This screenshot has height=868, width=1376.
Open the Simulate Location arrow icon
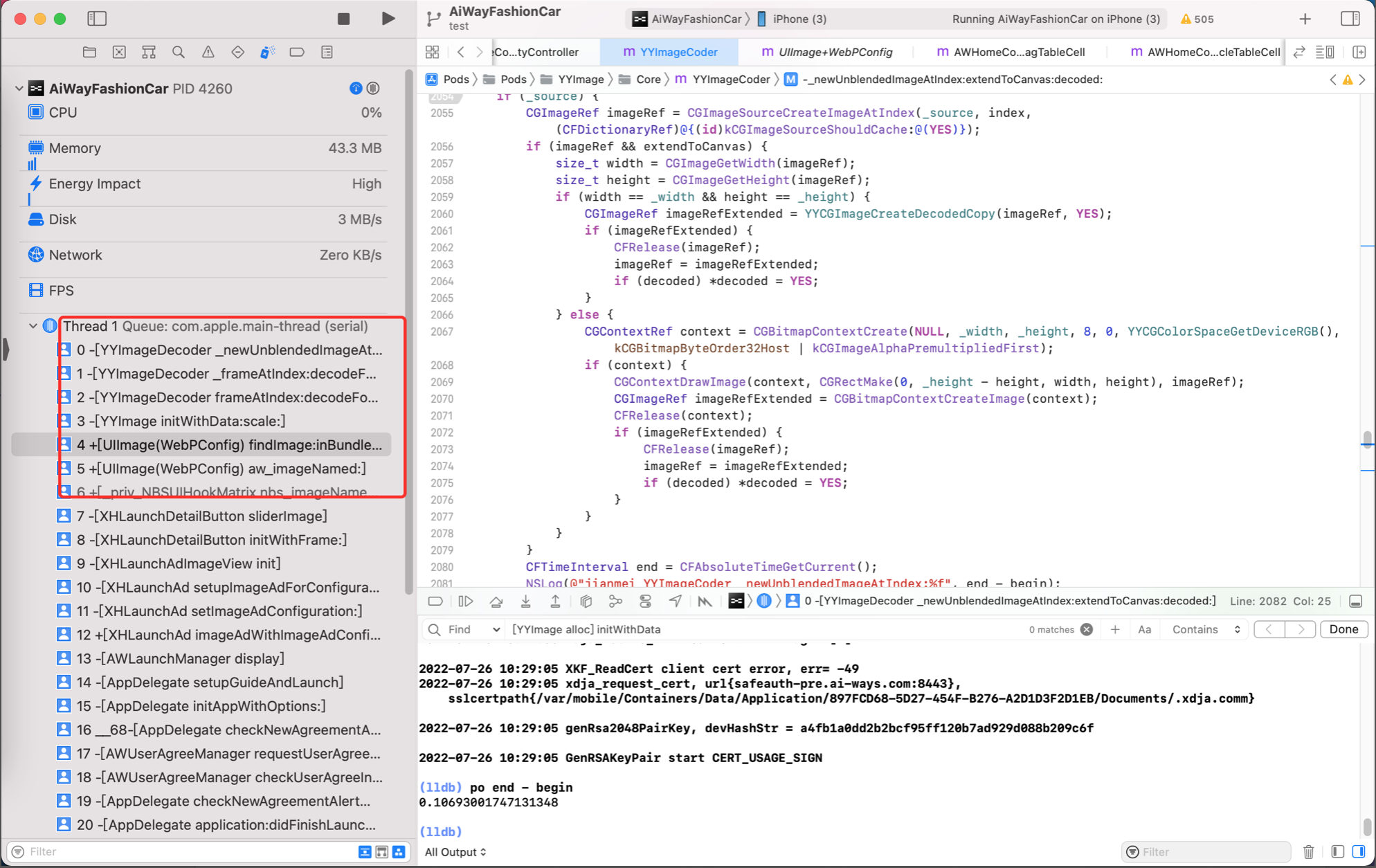(x=675, y=602)
